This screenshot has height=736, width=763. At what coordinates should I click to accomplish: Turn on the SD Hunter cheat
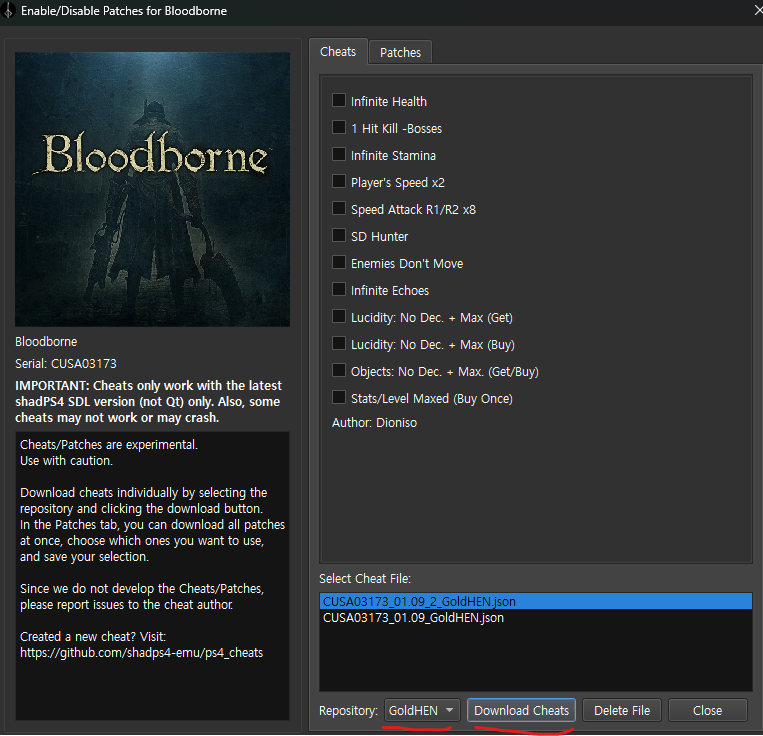[x=339, y=235]
